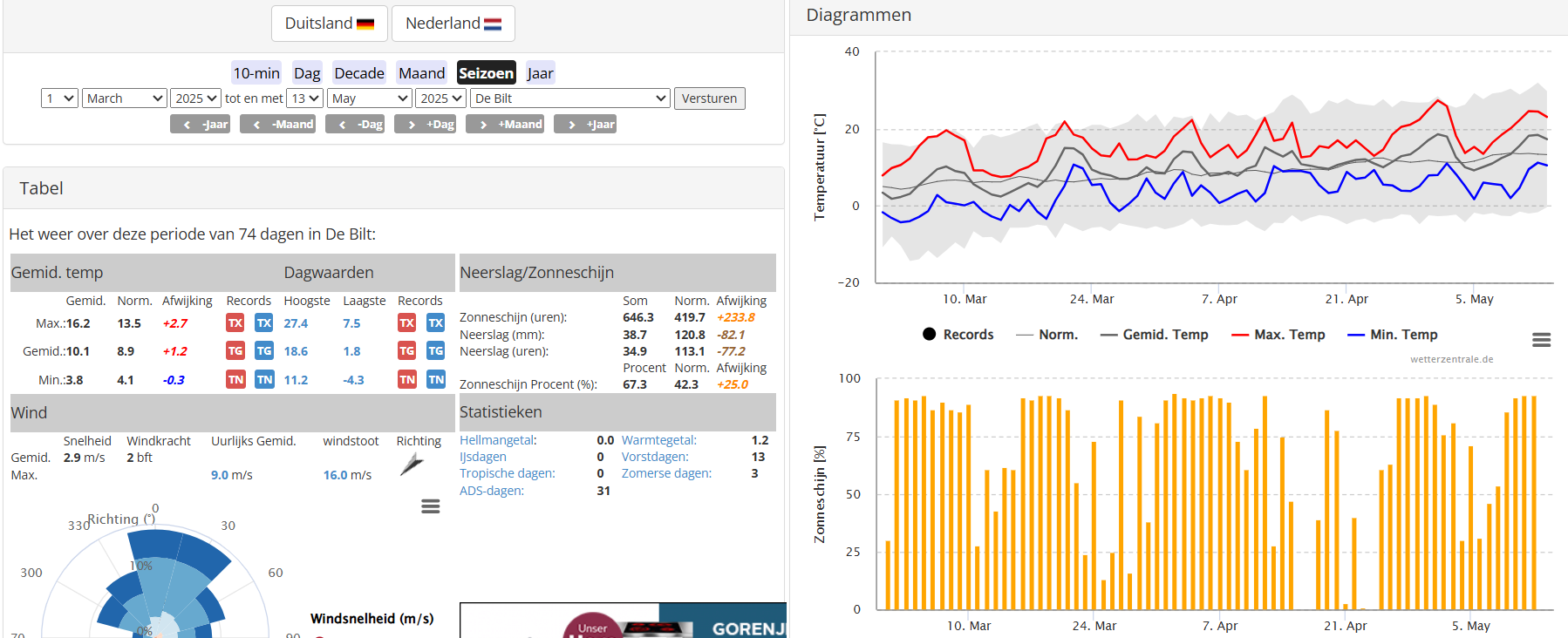The image size is (1568, 638).
Task: Click the red TN icon in right Records column
Action: click(407, 379)
